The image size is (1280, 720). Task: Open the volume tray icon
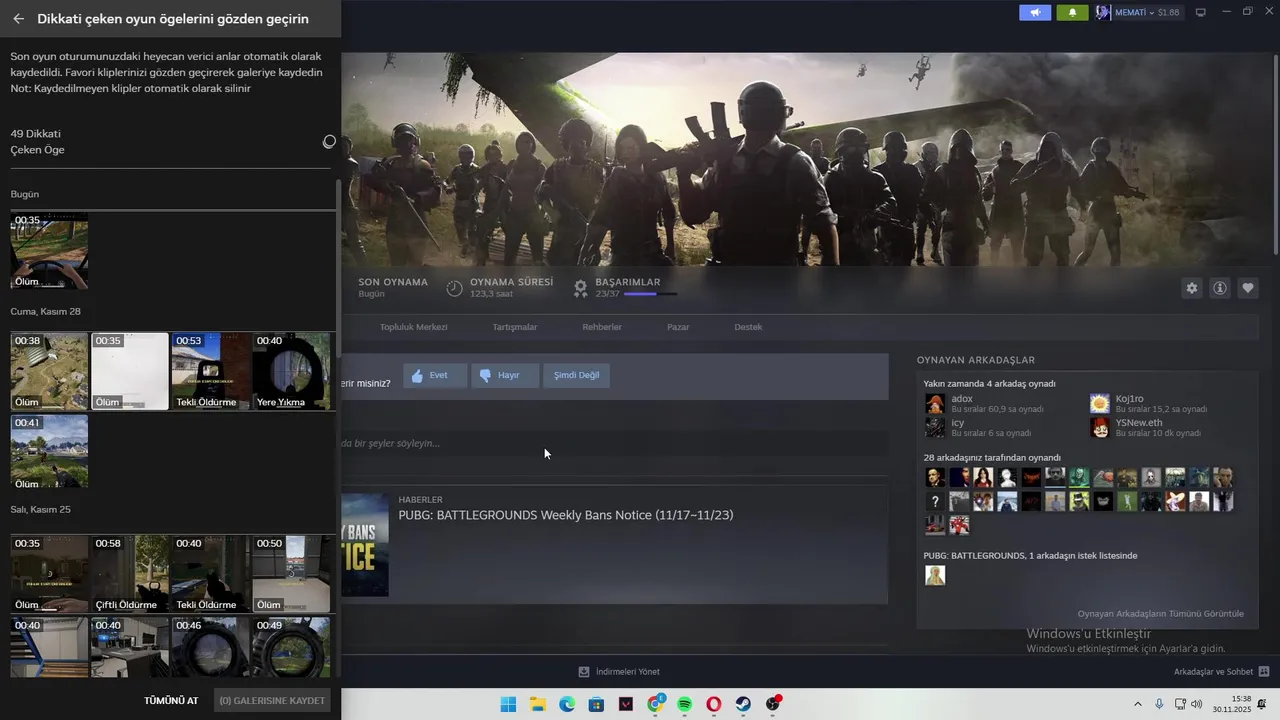click(x=1197, y=704)
